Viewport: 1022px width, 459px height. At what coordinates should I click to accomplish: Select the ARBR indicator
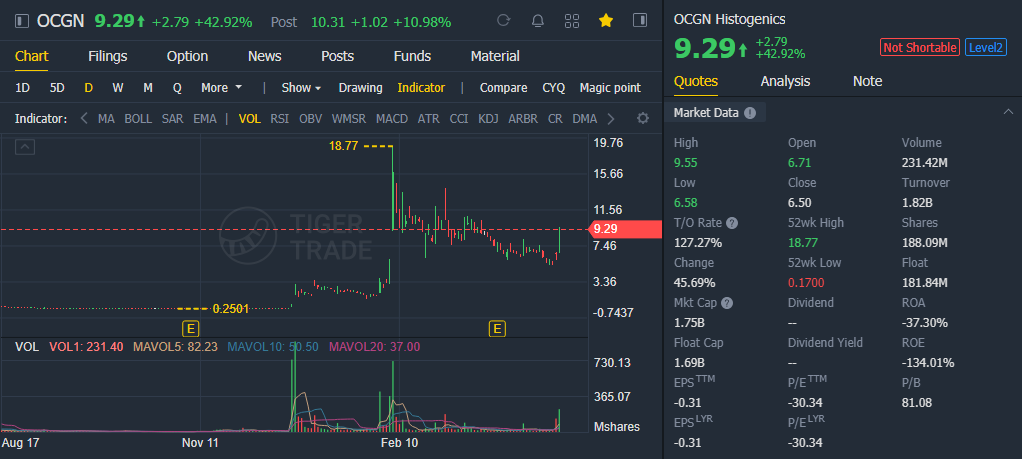pos(523,119)
